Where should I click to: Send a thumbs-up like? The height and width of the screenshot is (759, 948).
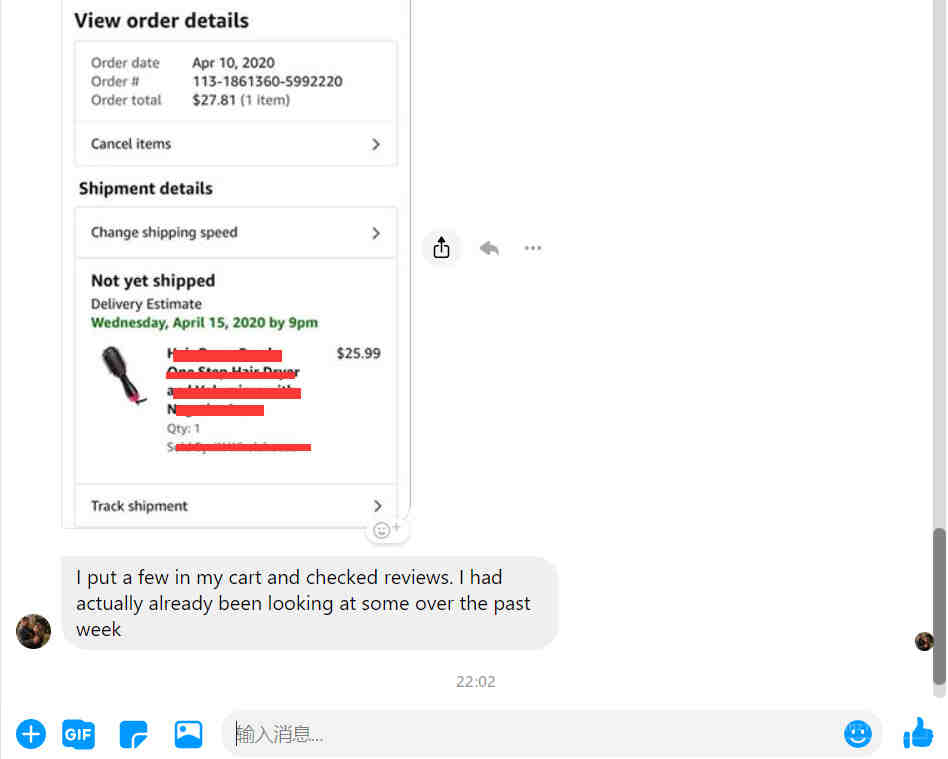pos(918,733)
